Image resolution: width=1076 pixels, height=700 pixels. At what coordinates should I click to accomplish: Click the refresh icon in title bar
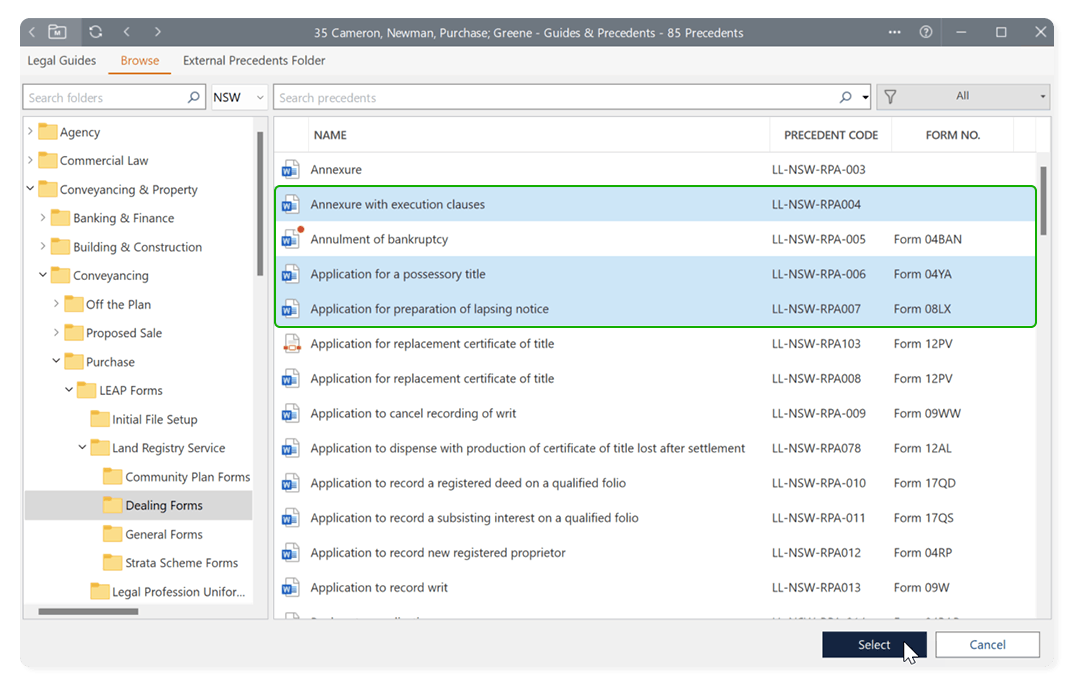[x=95, y=32]
